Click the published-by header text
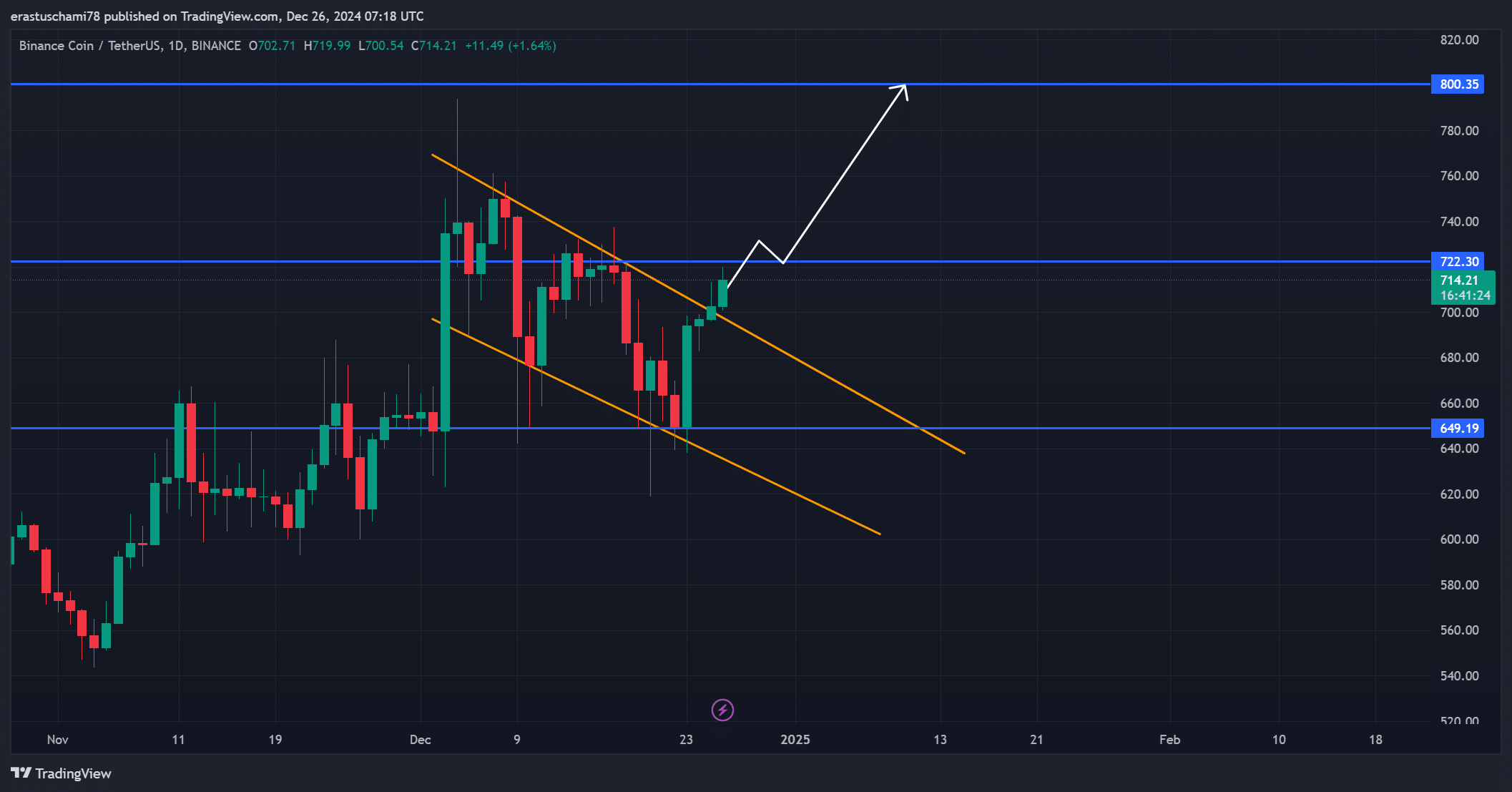The image size is (1512, 792). [x=217, y=16]
